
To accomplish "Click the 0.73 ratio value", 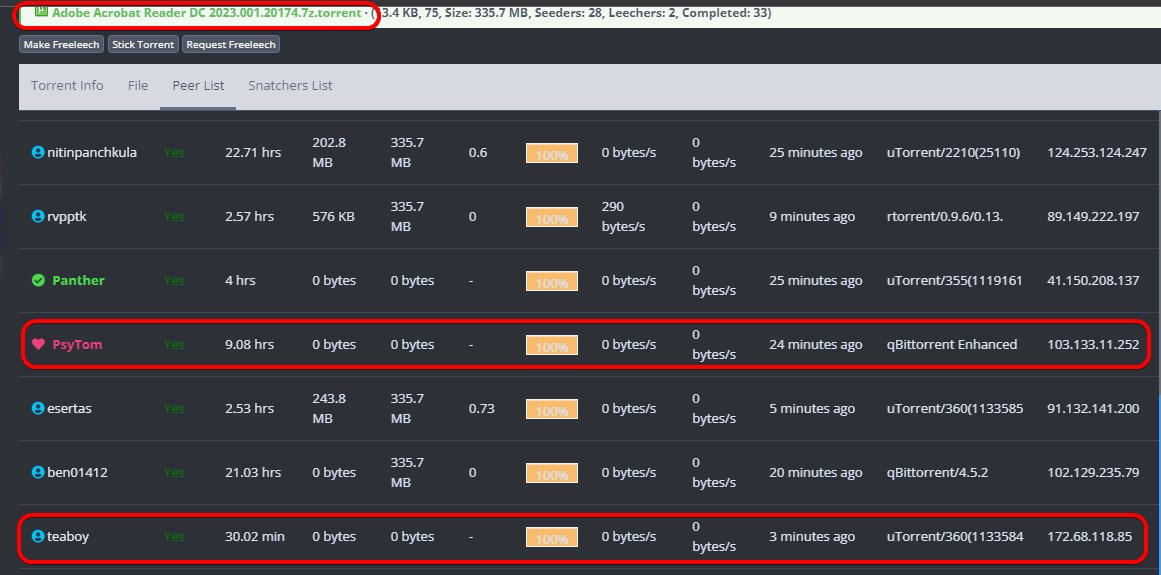I will [x=481, y=408].
